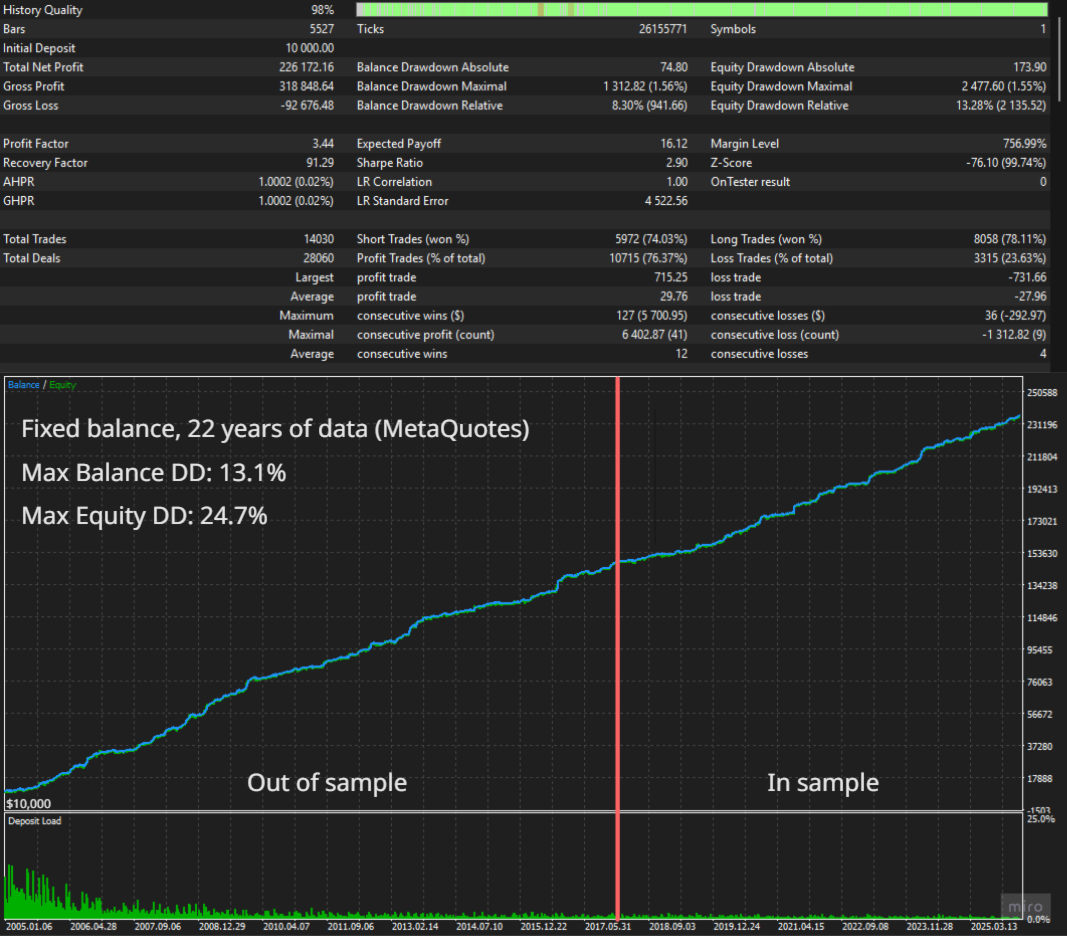Select the Margin Level value "756.99%"
The height and width of the screenshot is (936, 1067).
(1025, 144)
